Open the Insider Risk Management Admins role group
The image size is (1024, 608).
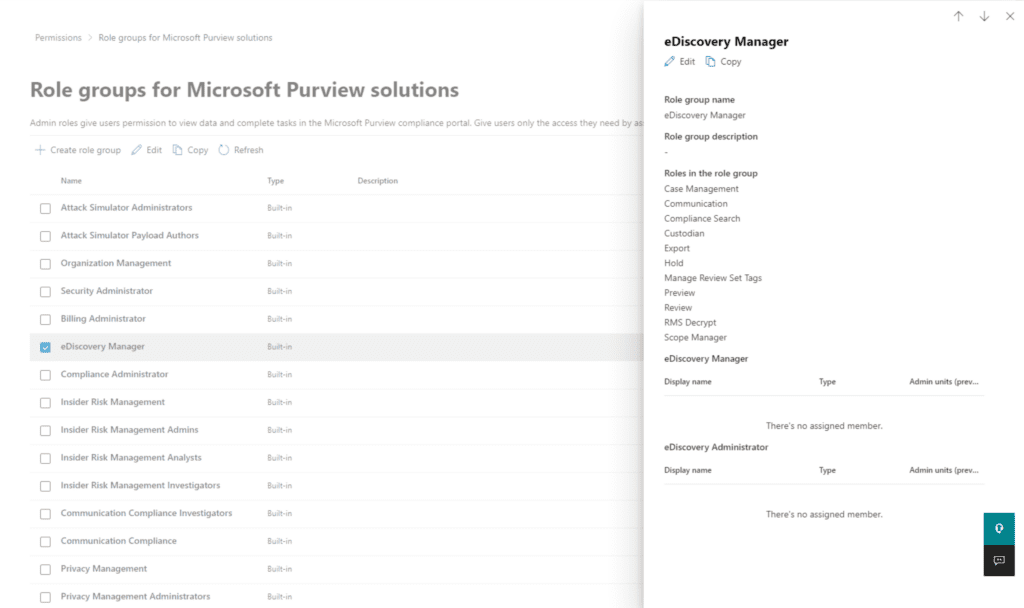click(129, 430)
